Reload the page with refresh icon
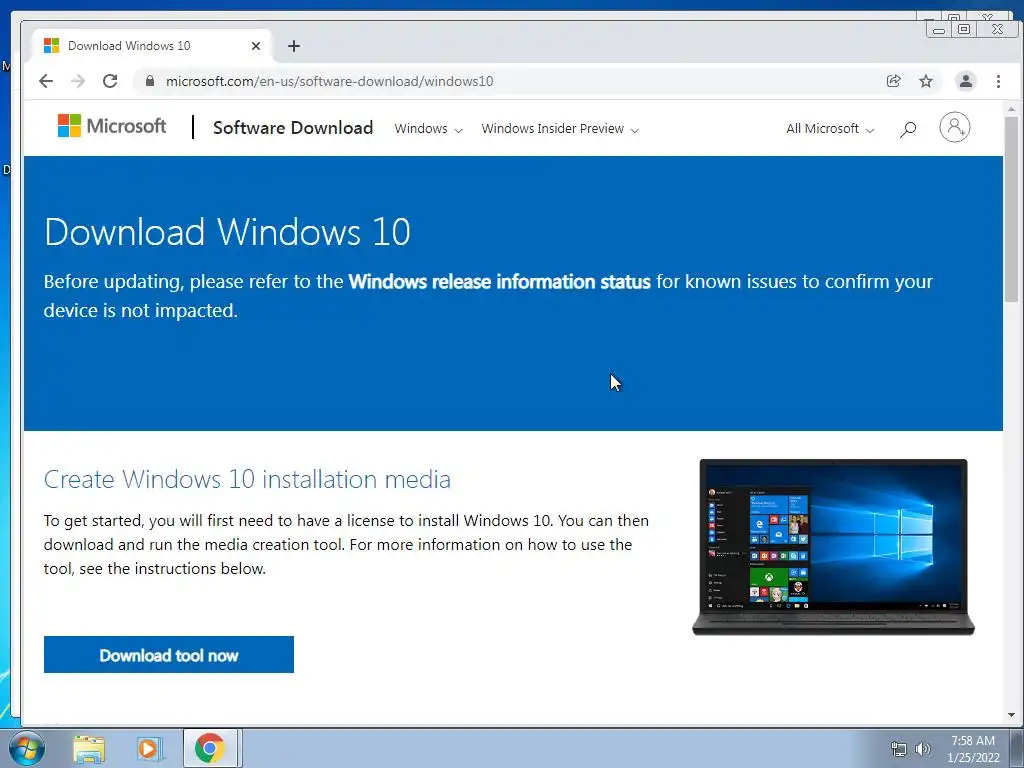 110,81
